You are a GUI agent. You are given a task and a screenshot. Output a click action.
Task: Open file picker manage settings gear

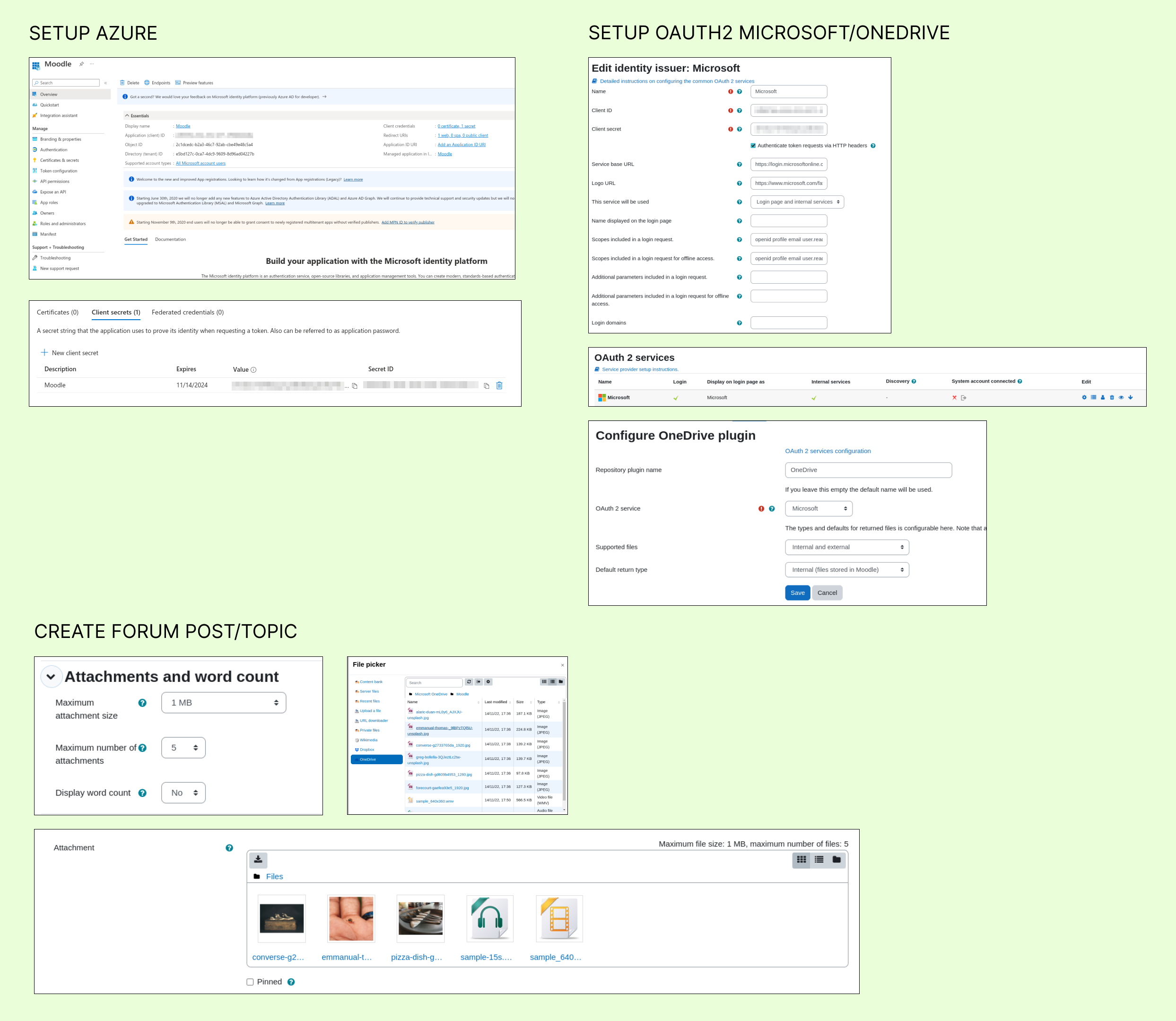click(x=488, y=681)
